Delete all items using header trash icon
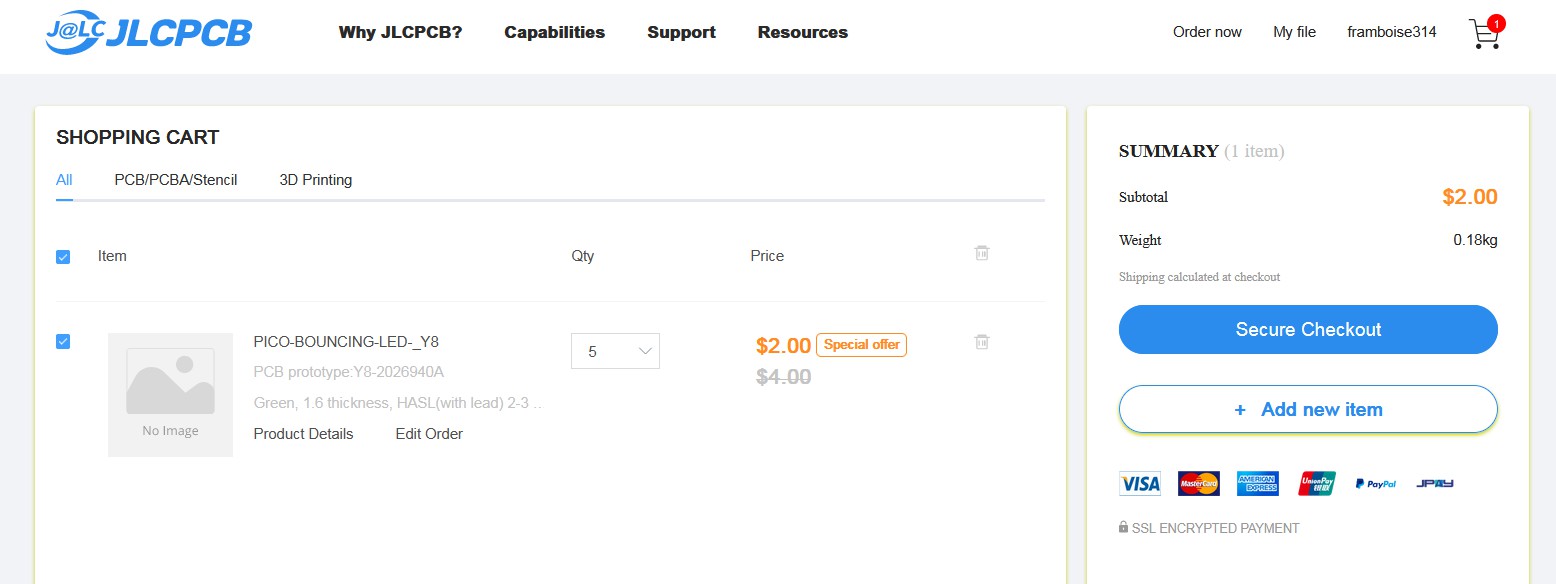The height and width of the screenshot is (584, 1556). tap(982, 254)
